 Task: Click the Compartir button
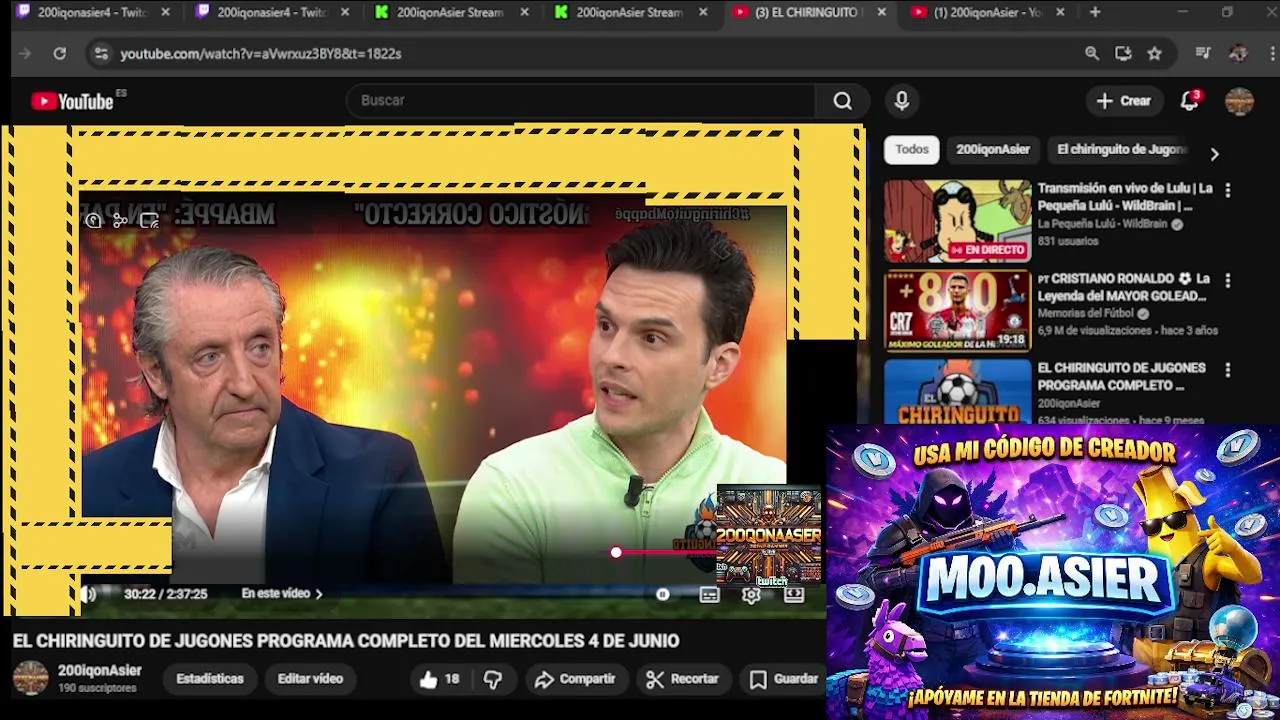coord(574,679)
